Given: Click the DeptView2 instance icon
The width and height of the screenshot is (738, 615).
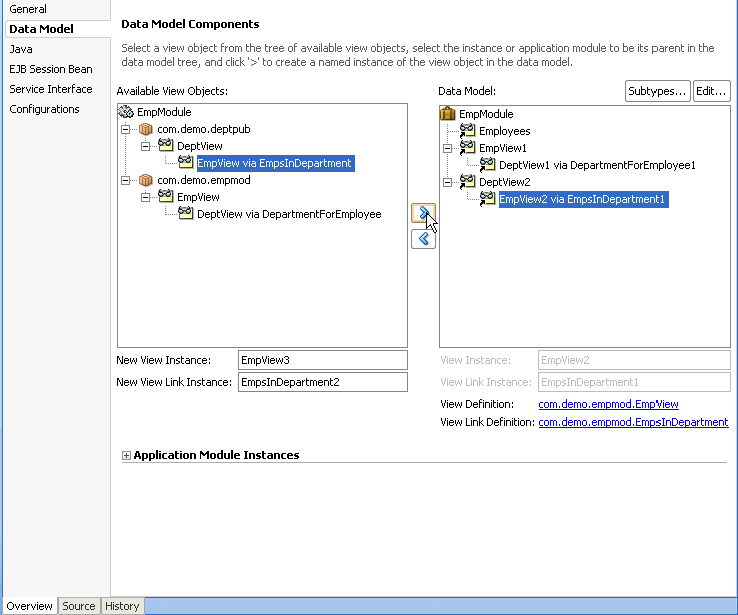Looking at the screenshot, I should coord(467,181).
